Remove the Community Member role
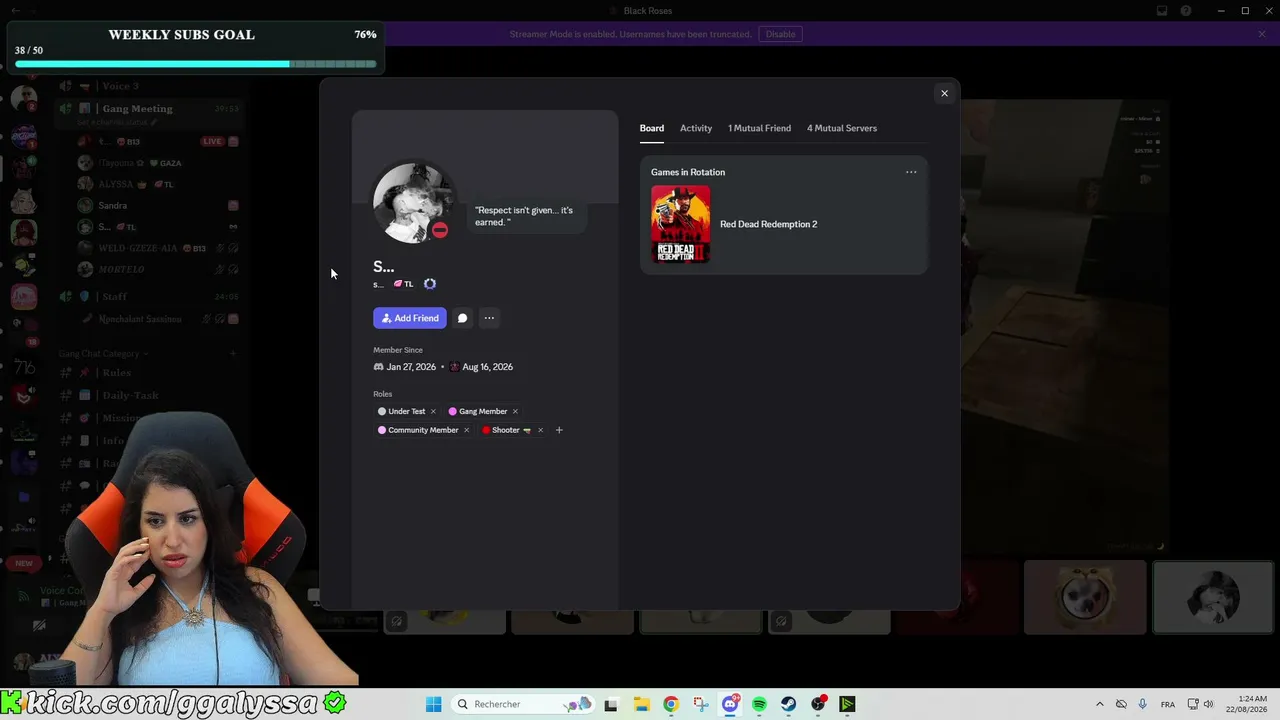This screenshot has height=720, width=1280. click(x=466, y=430)
